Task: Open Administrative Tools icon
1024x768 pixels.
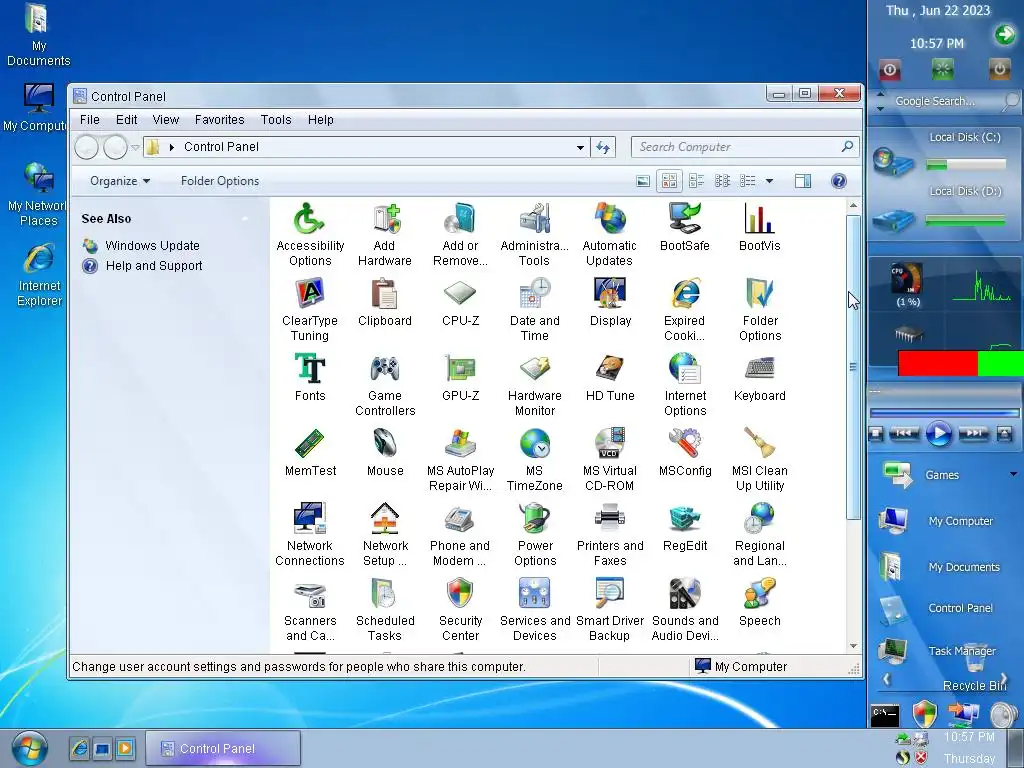Action: pyautogui.click(x=534, y=234)
